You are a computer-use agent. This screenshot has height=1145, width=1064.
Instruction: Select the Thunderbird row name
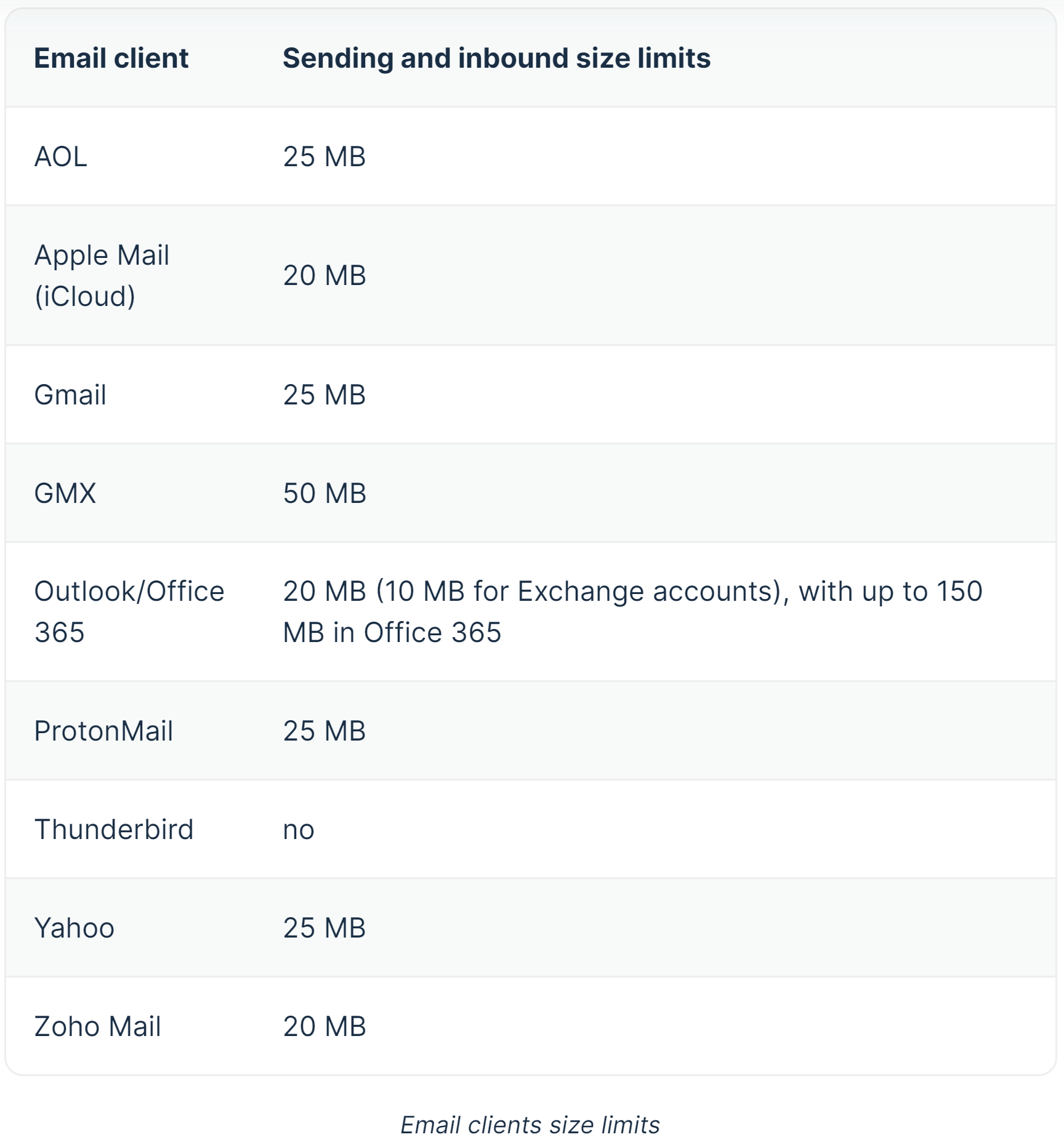pos(114,829)
